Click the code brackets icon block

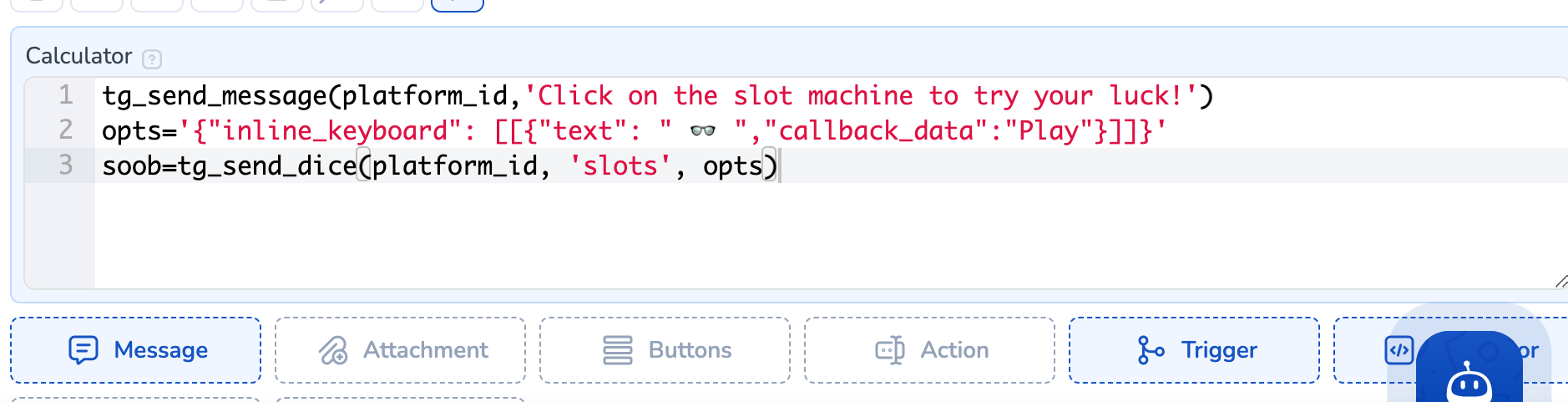1399,350
